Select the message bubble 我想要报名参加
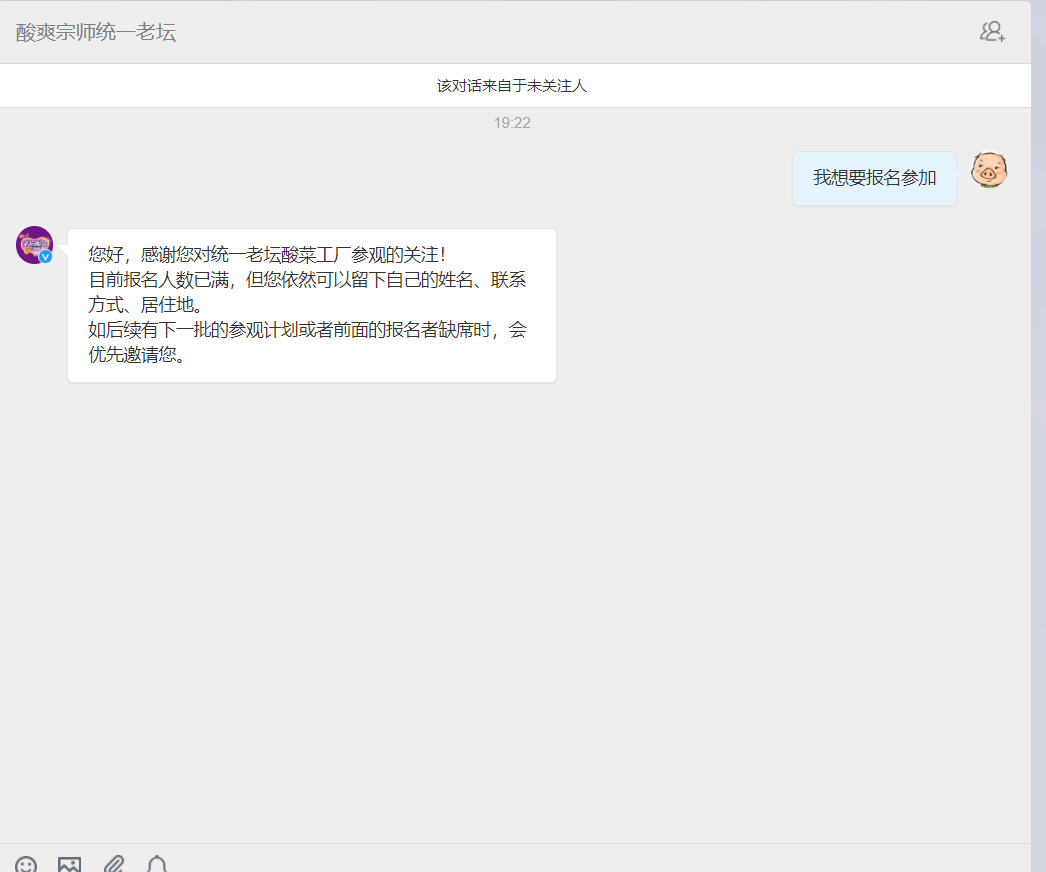This screenshot has width=1046, height=872. (874, 178)
